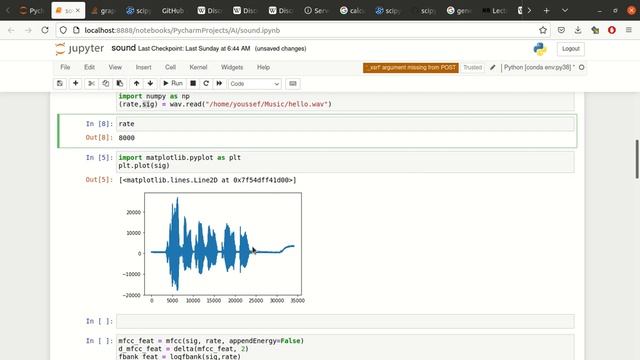This screenshot has height=360, width=640.
Task: Open the cell type Code dropdown
Action: pyautogui.click(x=255, y=84)
